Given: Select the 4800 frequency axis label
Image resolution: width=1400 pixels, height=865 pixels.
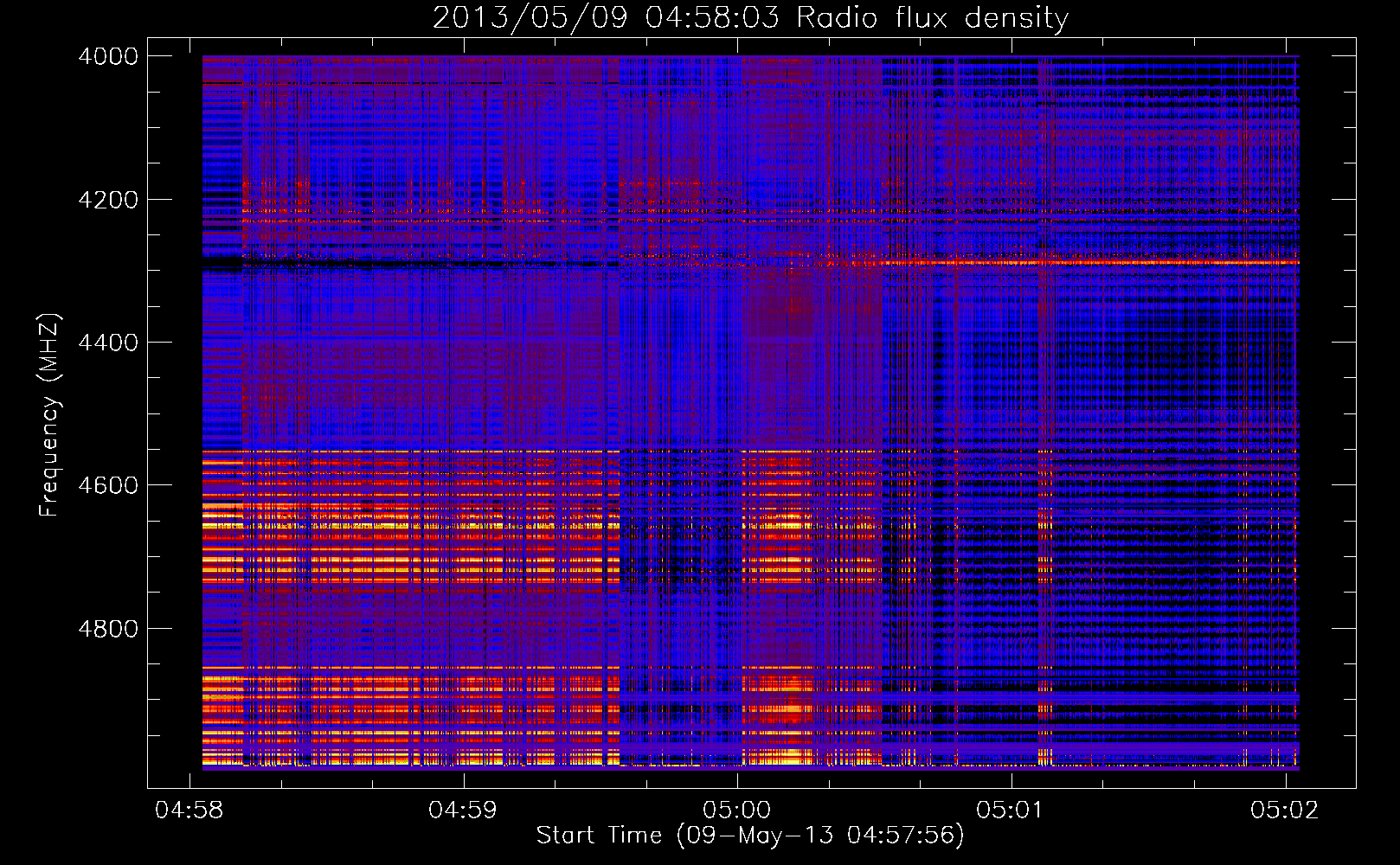Looking at the screenshot, I should coord(107,629).
